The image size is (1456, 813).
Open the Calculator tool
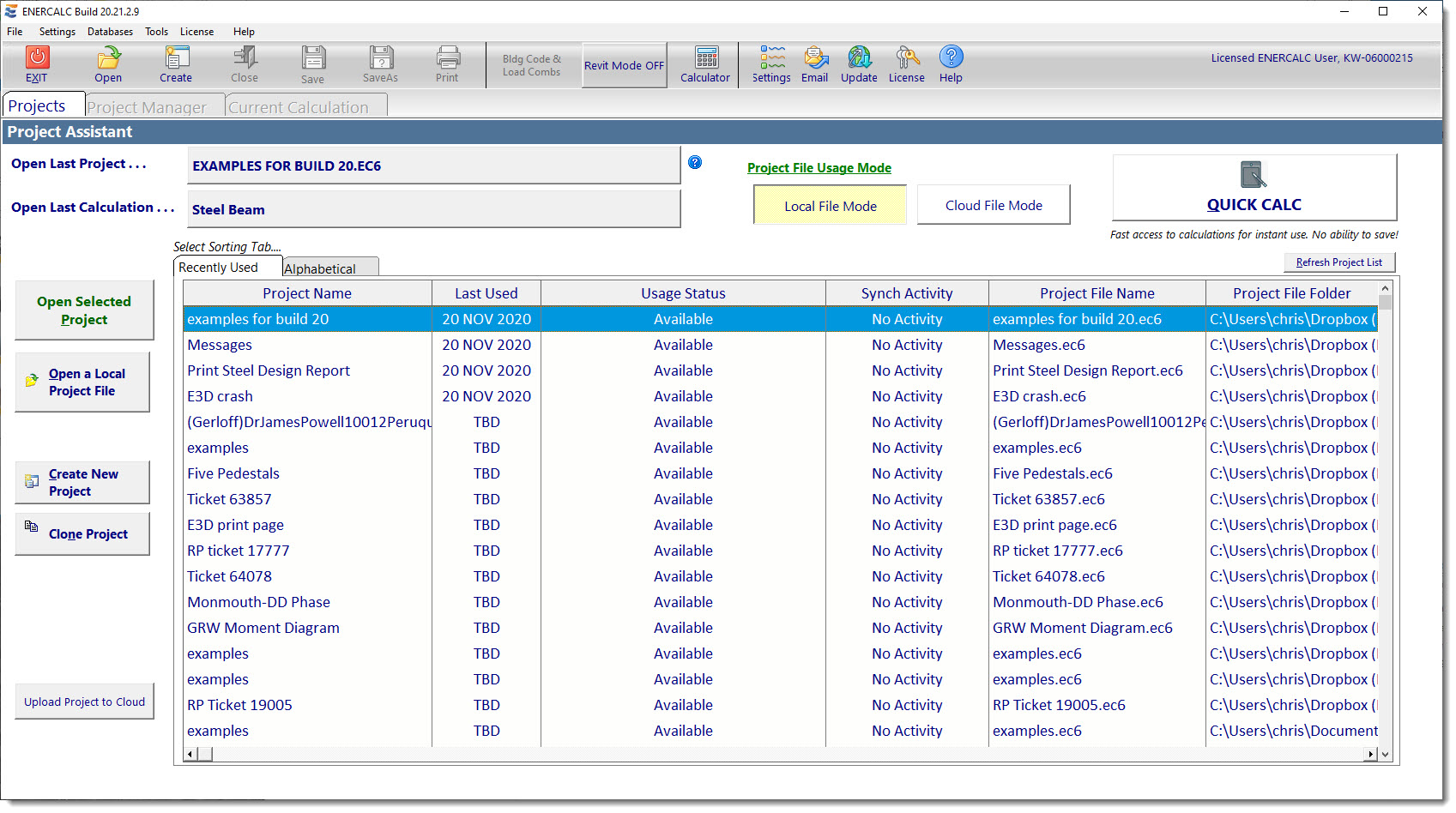pyautogui.click(x=706, y=58)
